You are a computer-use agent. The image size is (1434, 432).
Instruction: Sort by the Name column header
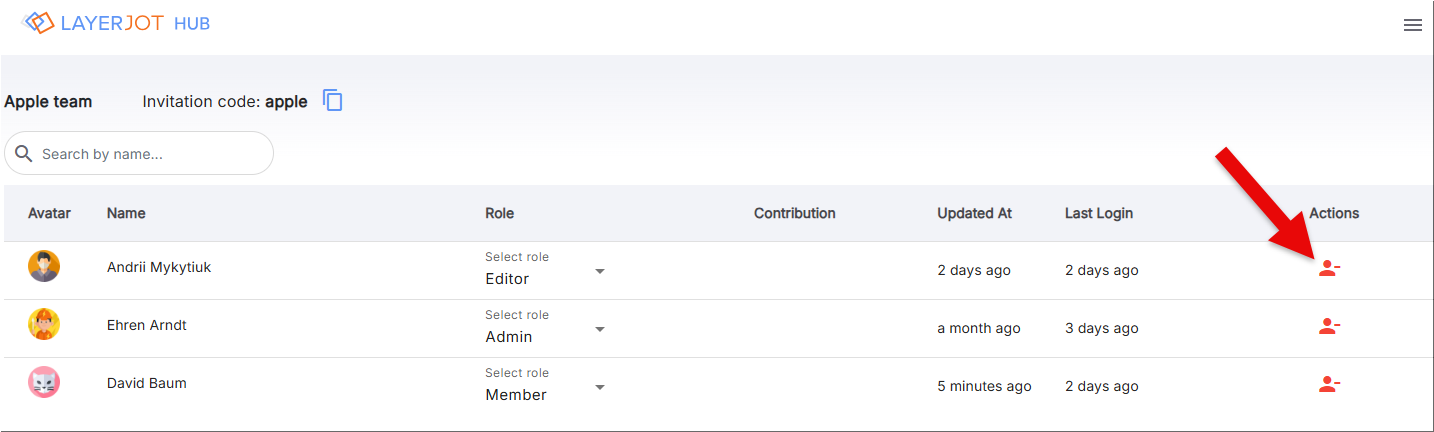tap(126, 213)
